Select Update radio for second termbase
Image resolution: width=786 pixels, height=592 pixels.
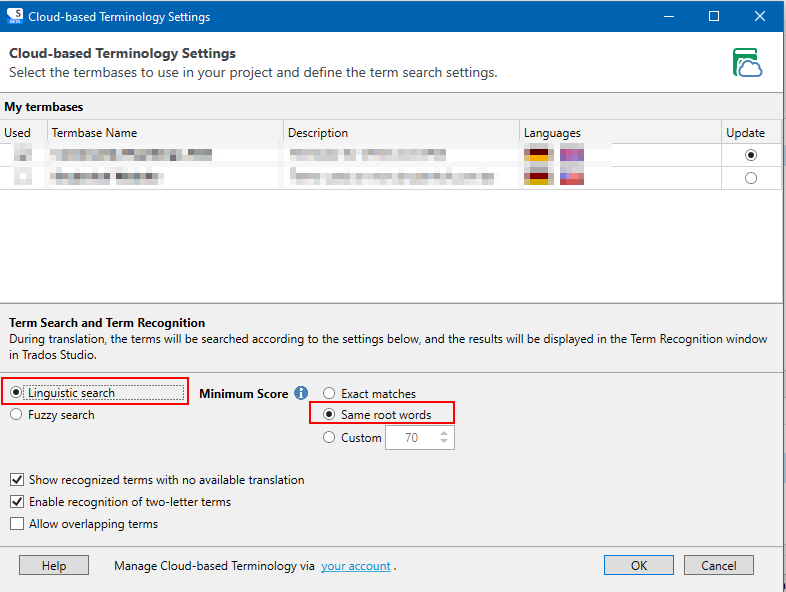pos(751,178)
